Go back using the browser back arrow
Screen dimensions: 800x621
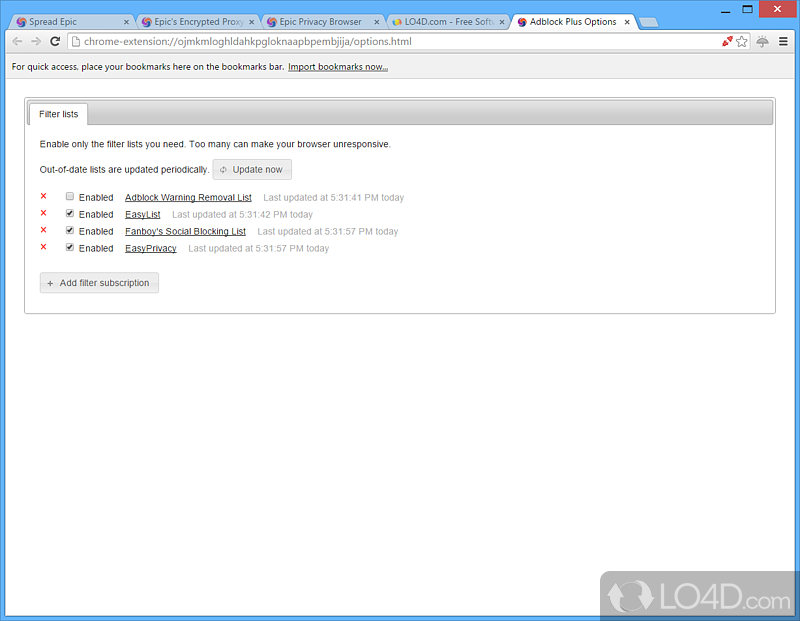tap(17, 42)
